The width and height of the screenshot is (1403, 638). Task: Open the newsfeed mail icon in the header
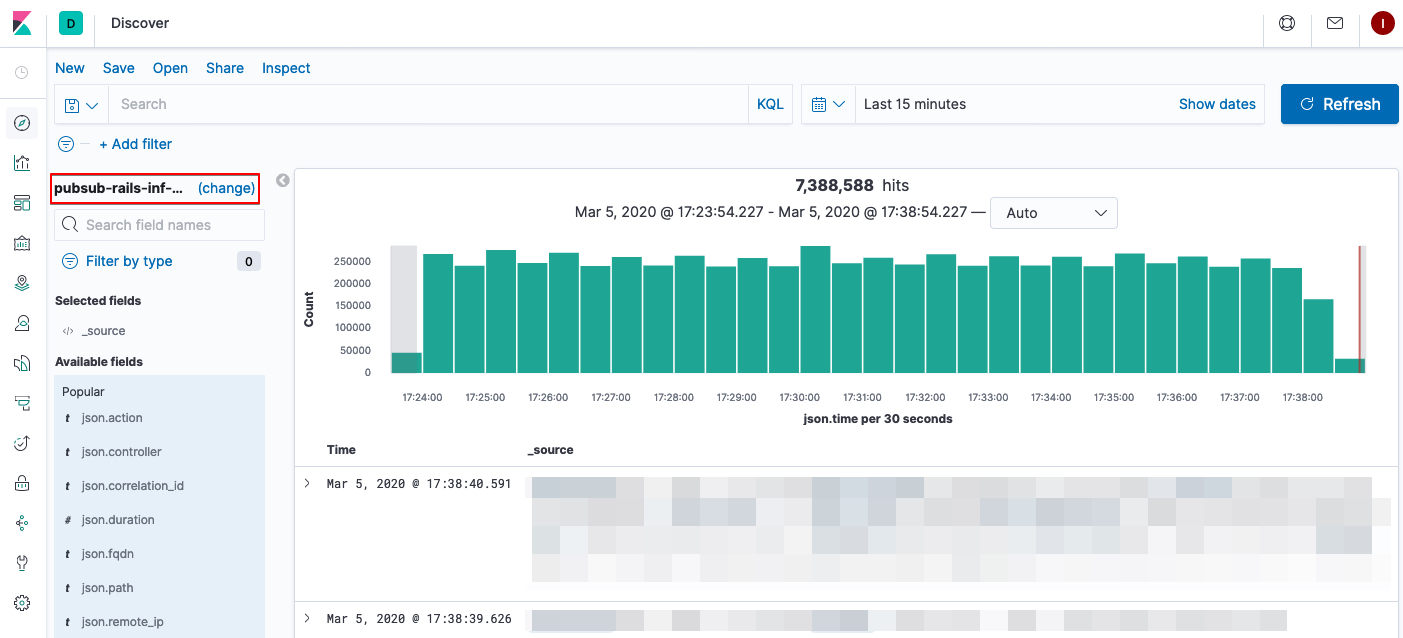tap(1334, 22)
